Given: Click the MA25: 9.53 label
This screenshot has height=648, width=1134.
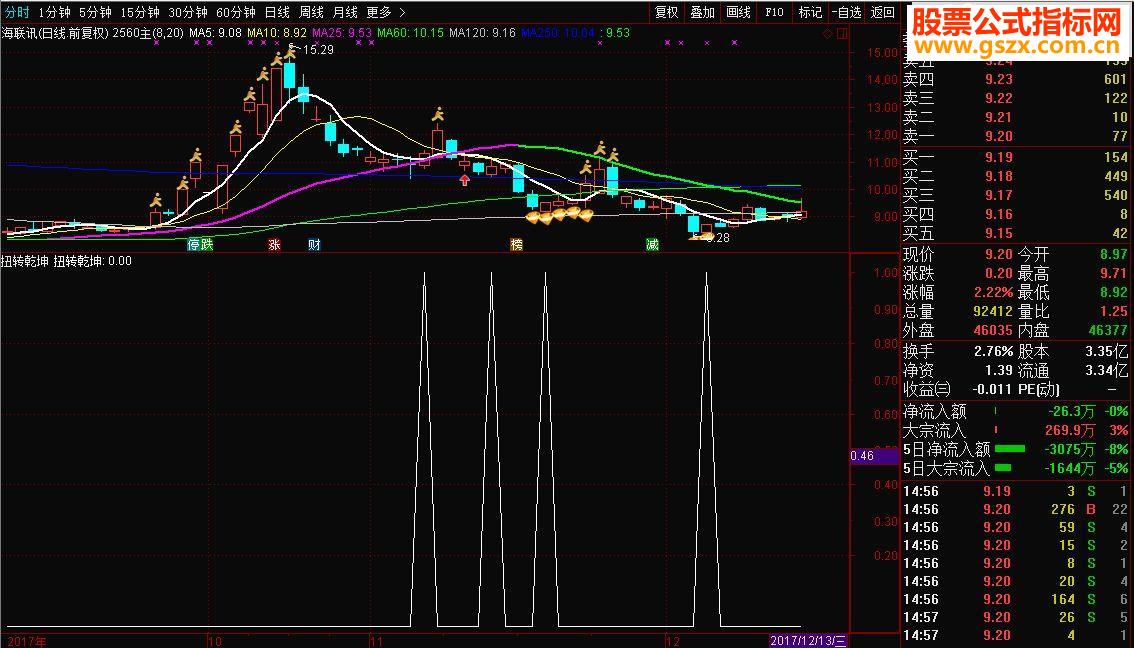Looking at the screenshot, I should click(341, 33).
